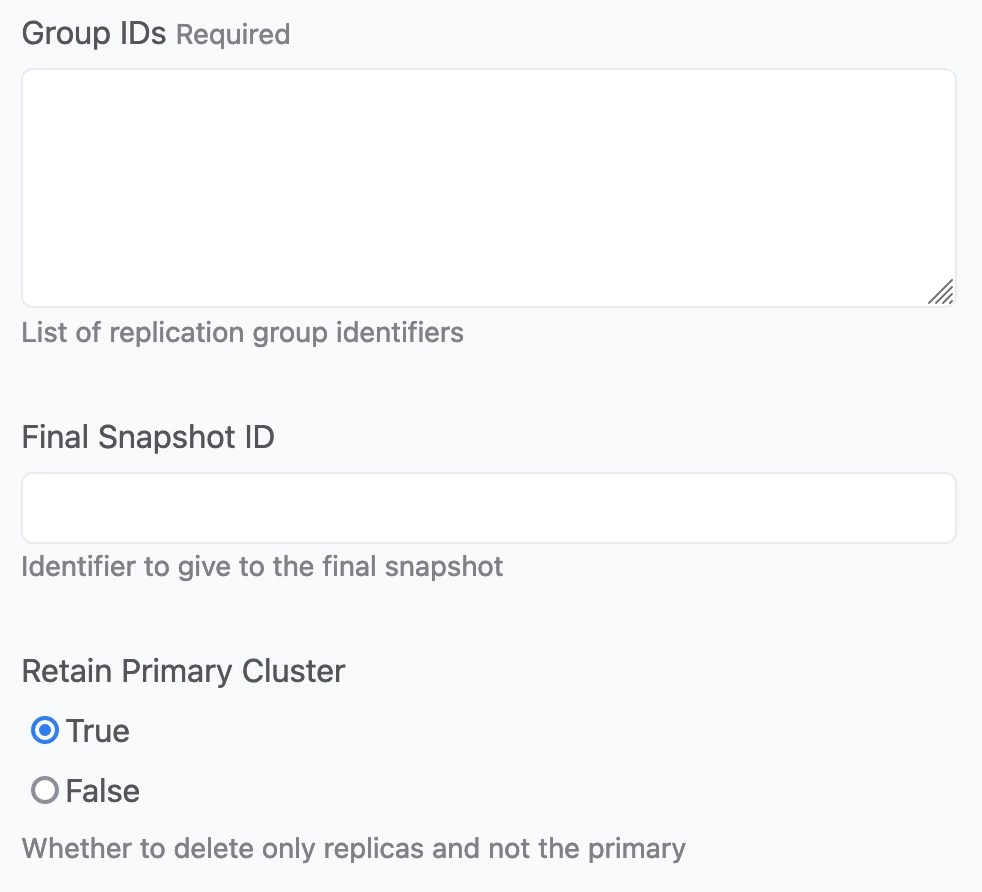Click the delete only replicas description text
This screenshot has width=982, height=892.
tap(354, 848)
